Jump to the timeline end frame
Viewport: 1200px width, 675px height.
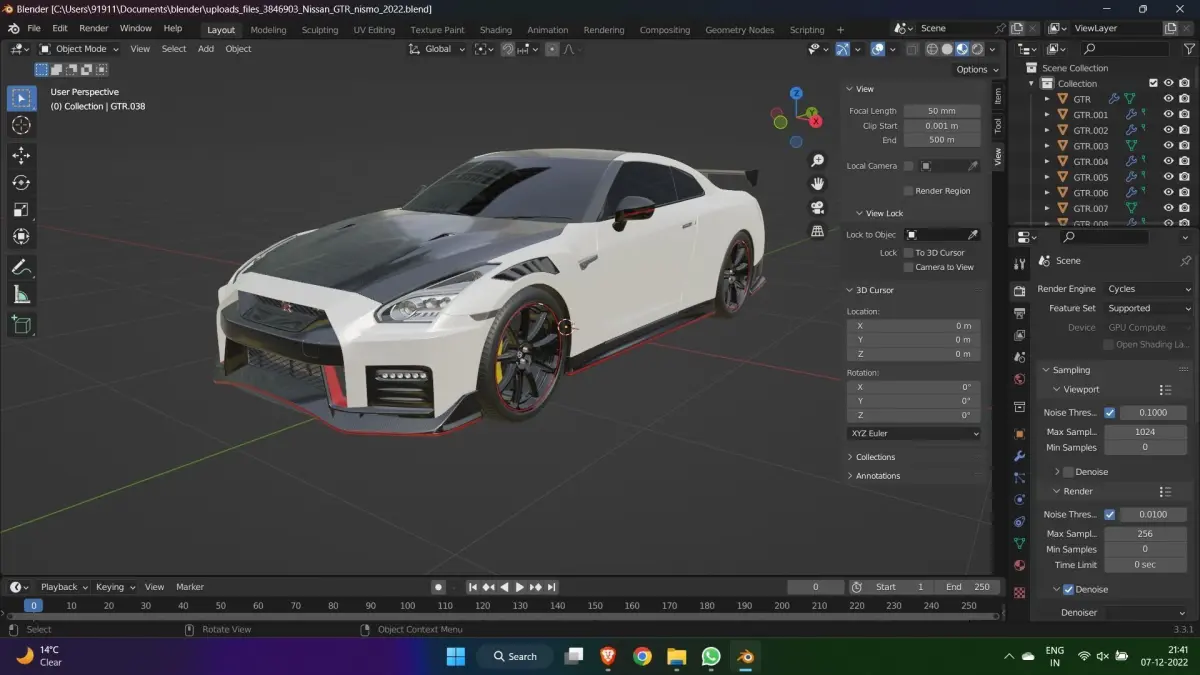click(552, 587)
